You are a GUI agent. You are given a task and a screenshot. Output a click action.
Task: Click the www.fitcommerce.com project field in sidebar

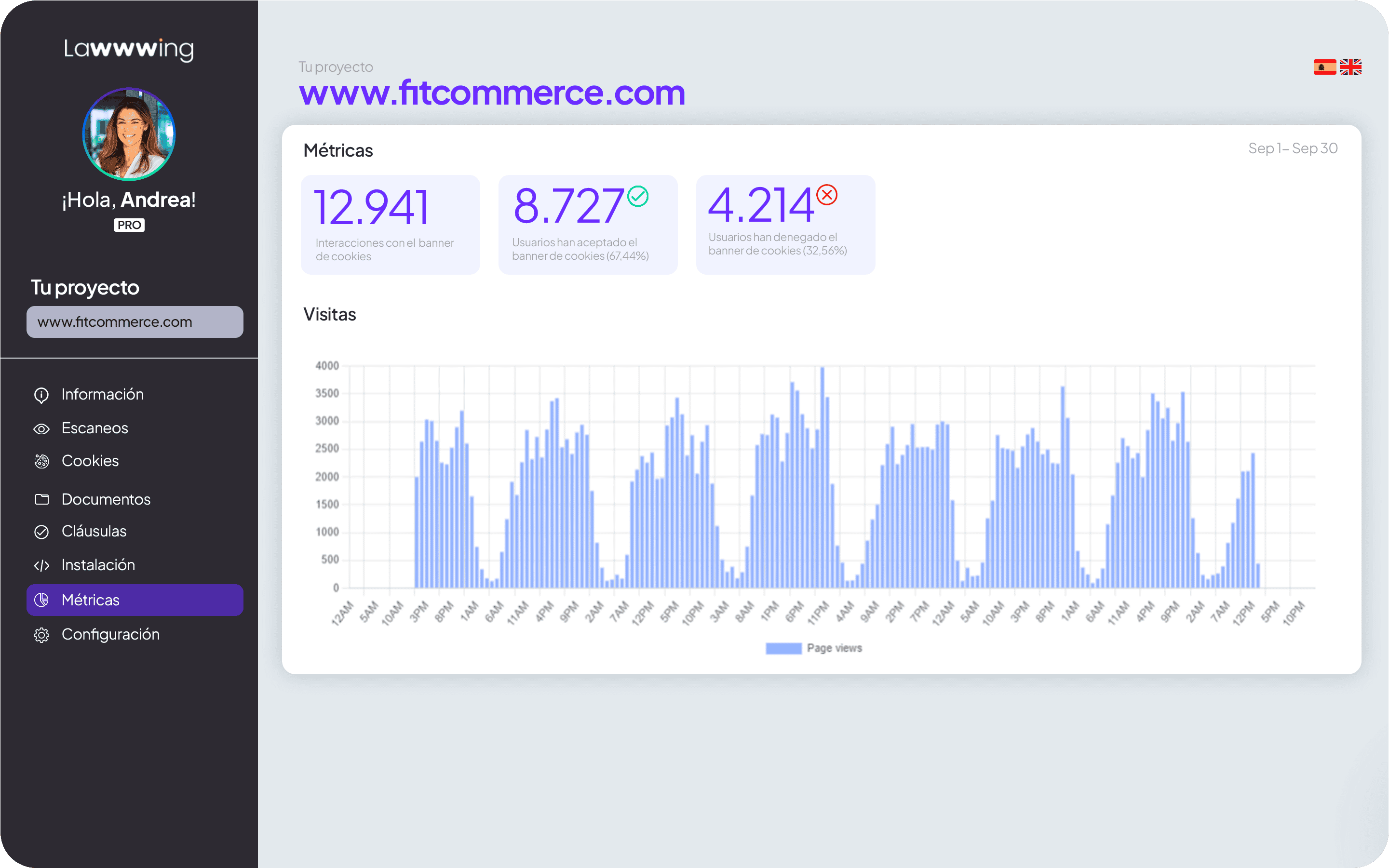pos(135,322)
